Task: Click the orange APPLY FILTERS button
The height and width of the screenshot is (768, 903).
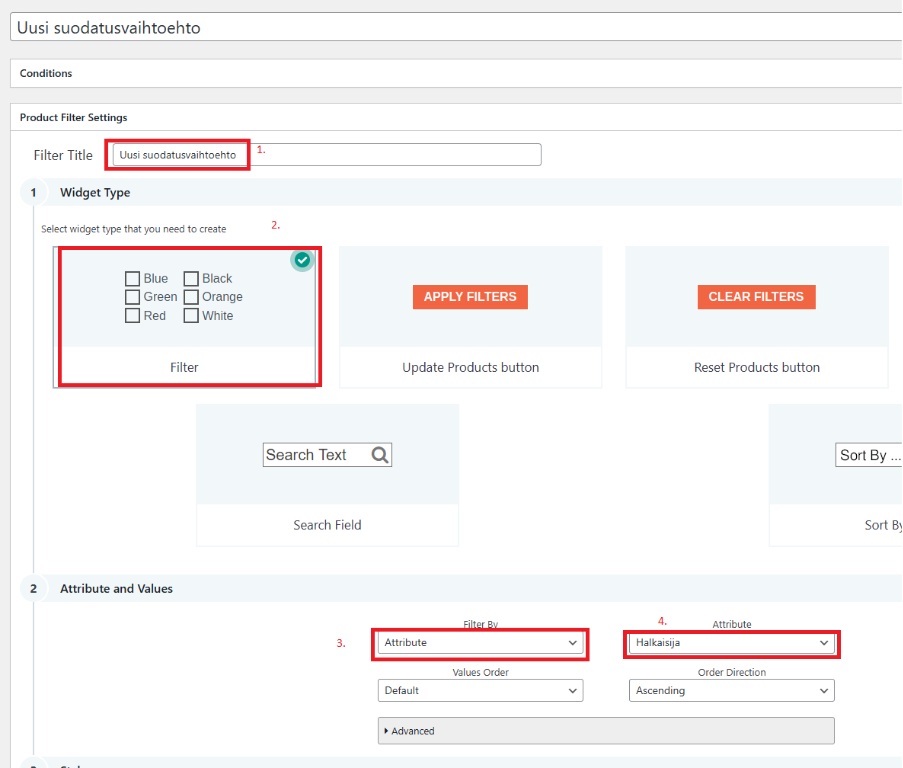Action: (470, 297)
